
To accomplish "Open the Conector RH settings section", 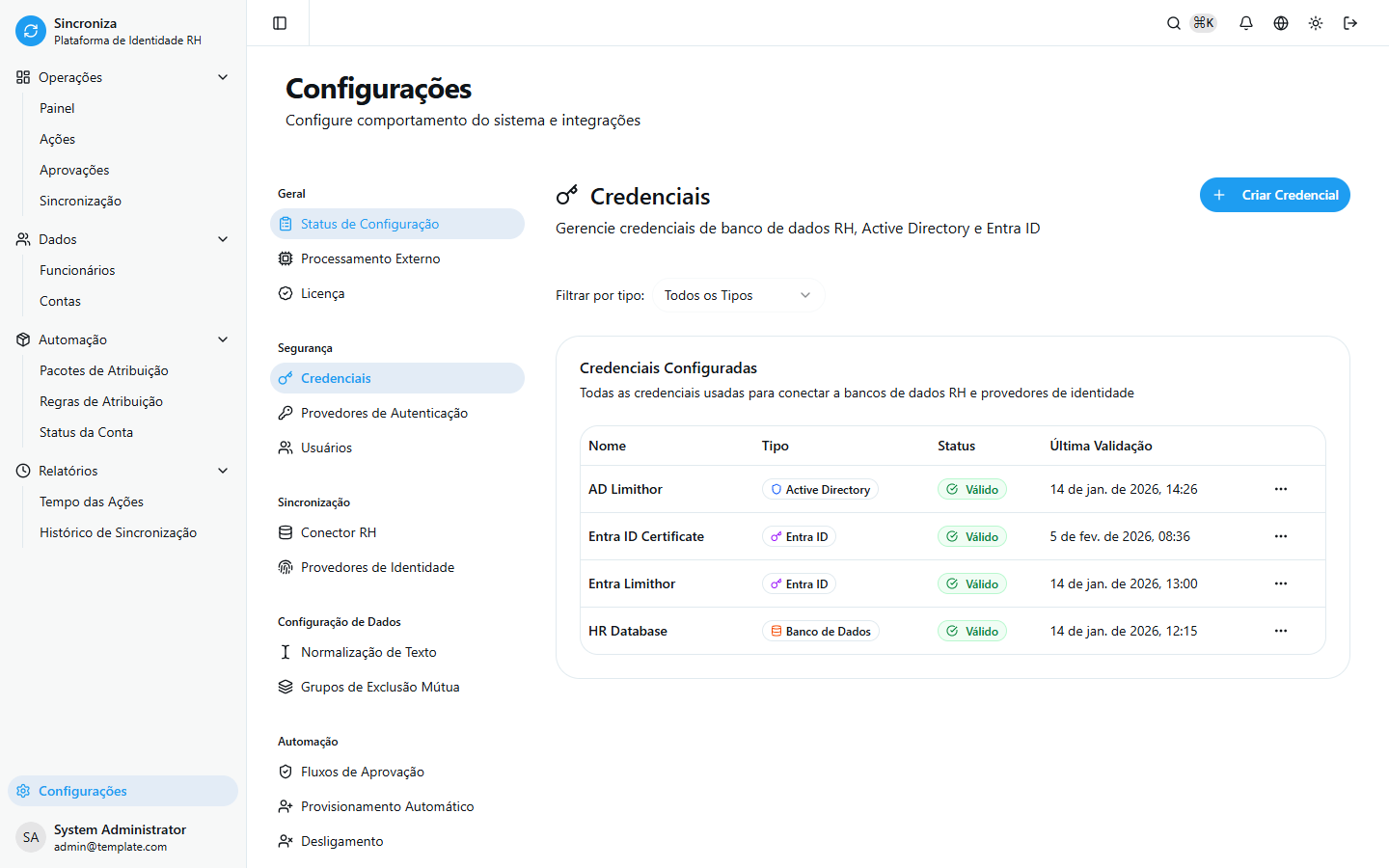I will coord(340,531).
